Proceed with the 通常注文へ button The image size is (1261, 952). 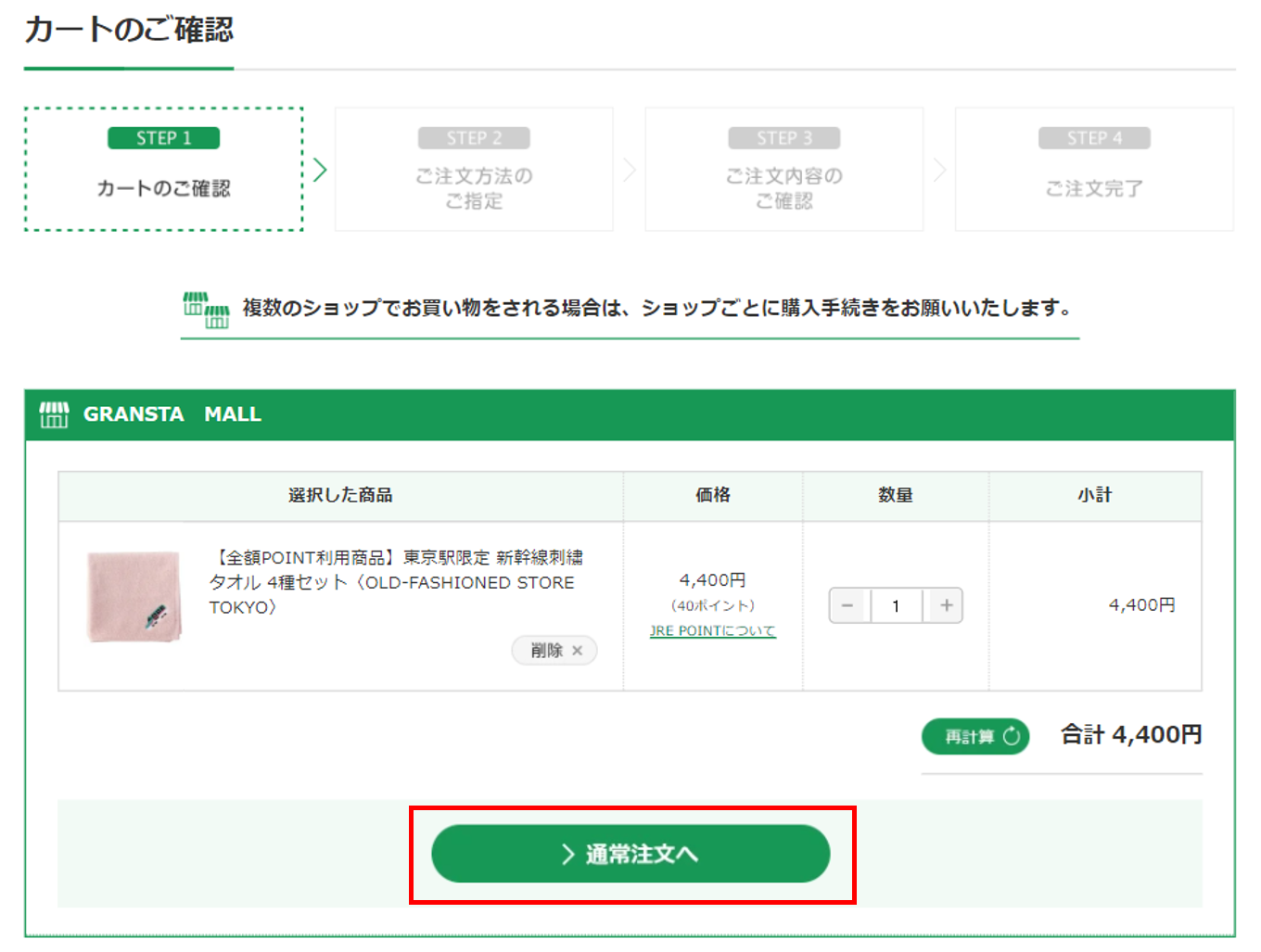(x=630, y=854)
